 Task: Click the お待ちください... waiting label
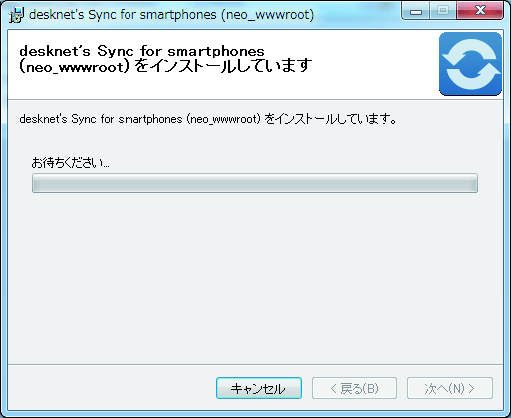tap(70, 163)
